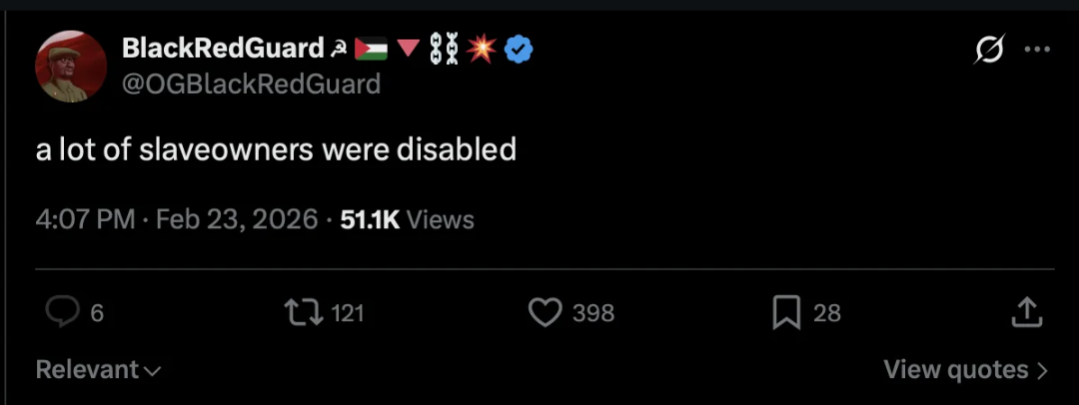Click the tweet text about slaveowners
This screenshot has height=405, width=1079.
click(x=276, y=149)
